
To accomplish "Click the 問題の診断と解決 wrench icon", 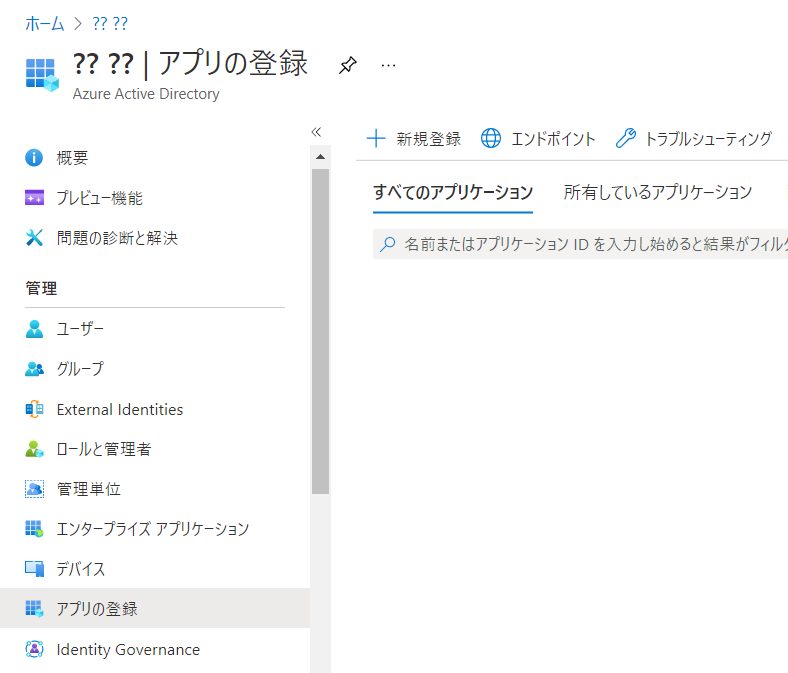I will (34, 238).
